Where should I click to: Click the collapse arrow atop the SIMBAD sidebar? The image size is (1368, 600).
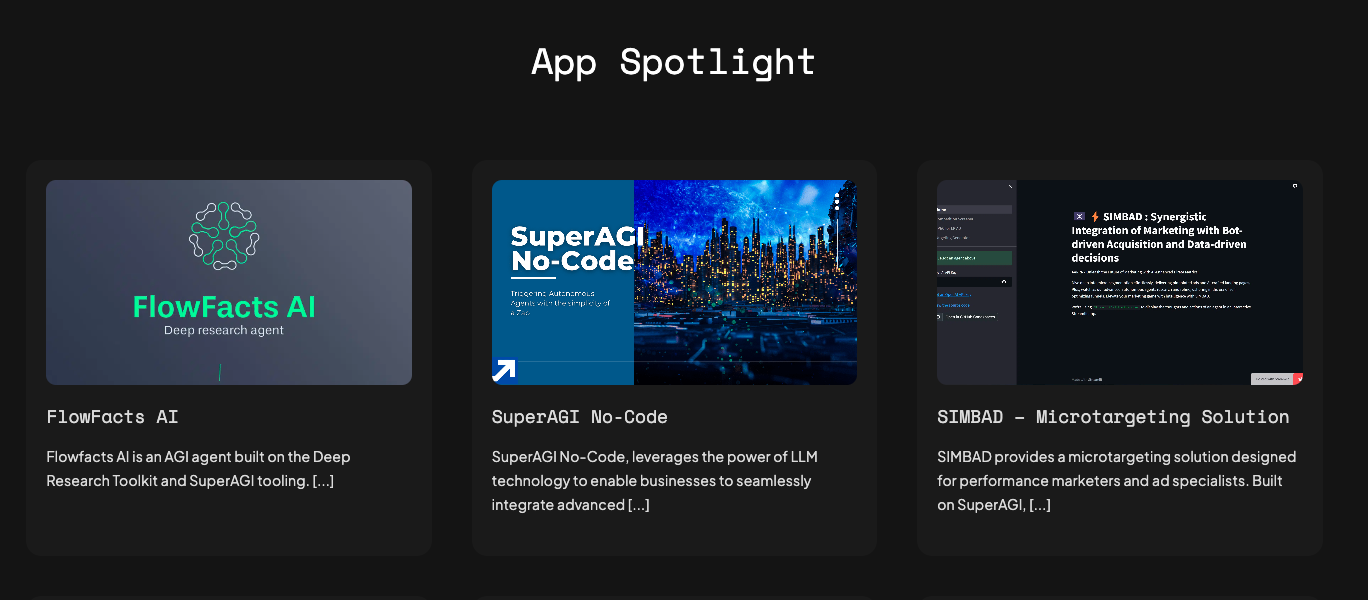1010,187
